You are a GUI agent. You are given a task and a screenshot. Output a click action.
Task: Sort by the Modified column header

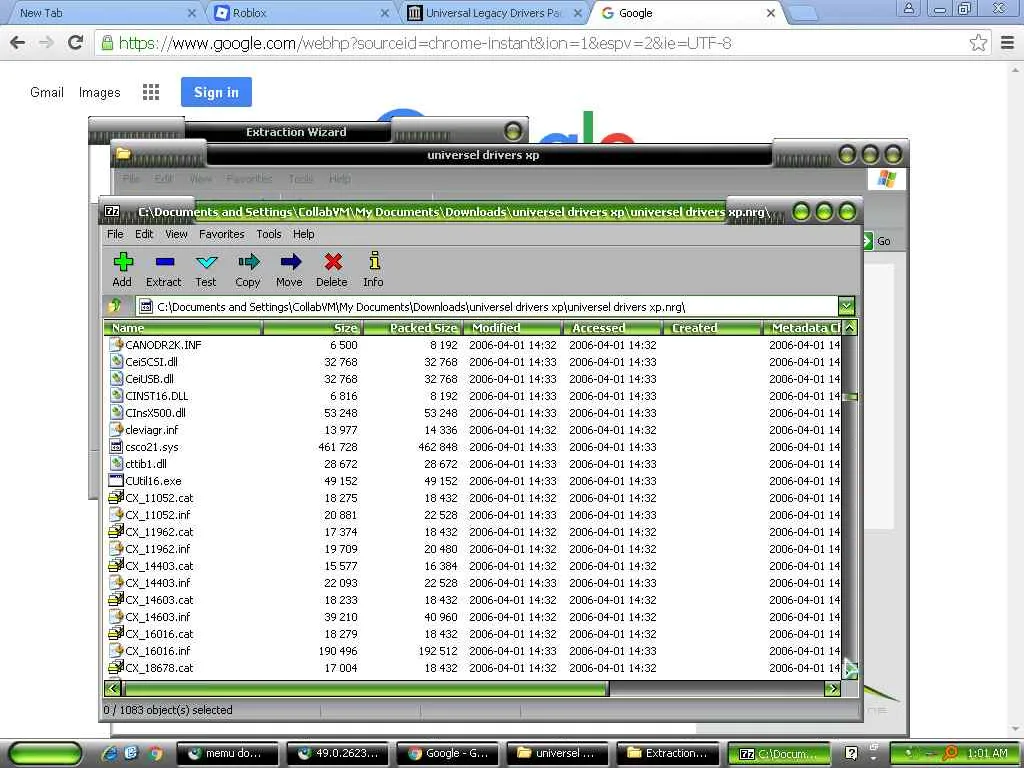[x=513, y=328]
